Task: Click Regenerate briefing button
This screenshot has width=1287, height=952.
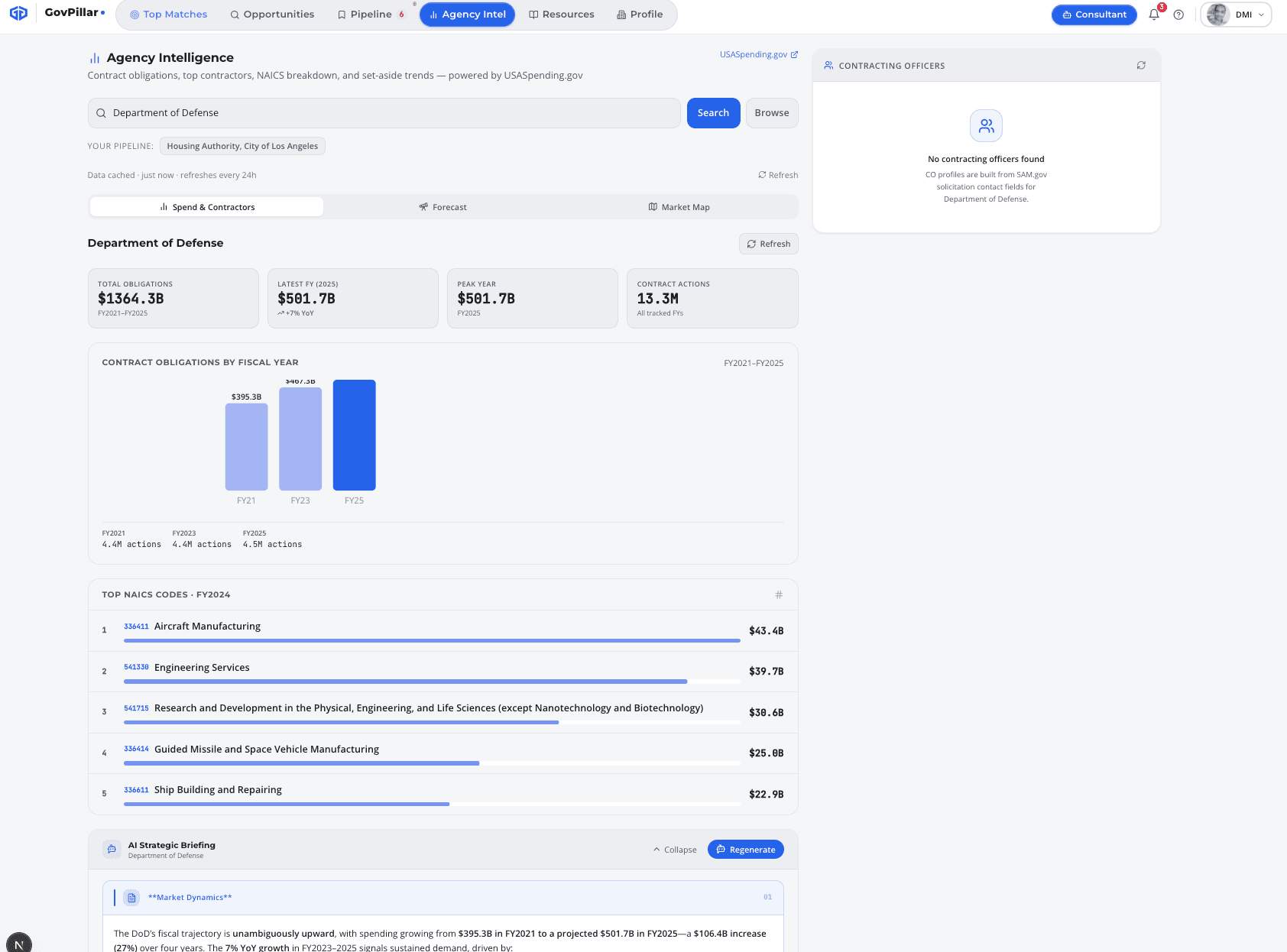Action: (745, 850)
